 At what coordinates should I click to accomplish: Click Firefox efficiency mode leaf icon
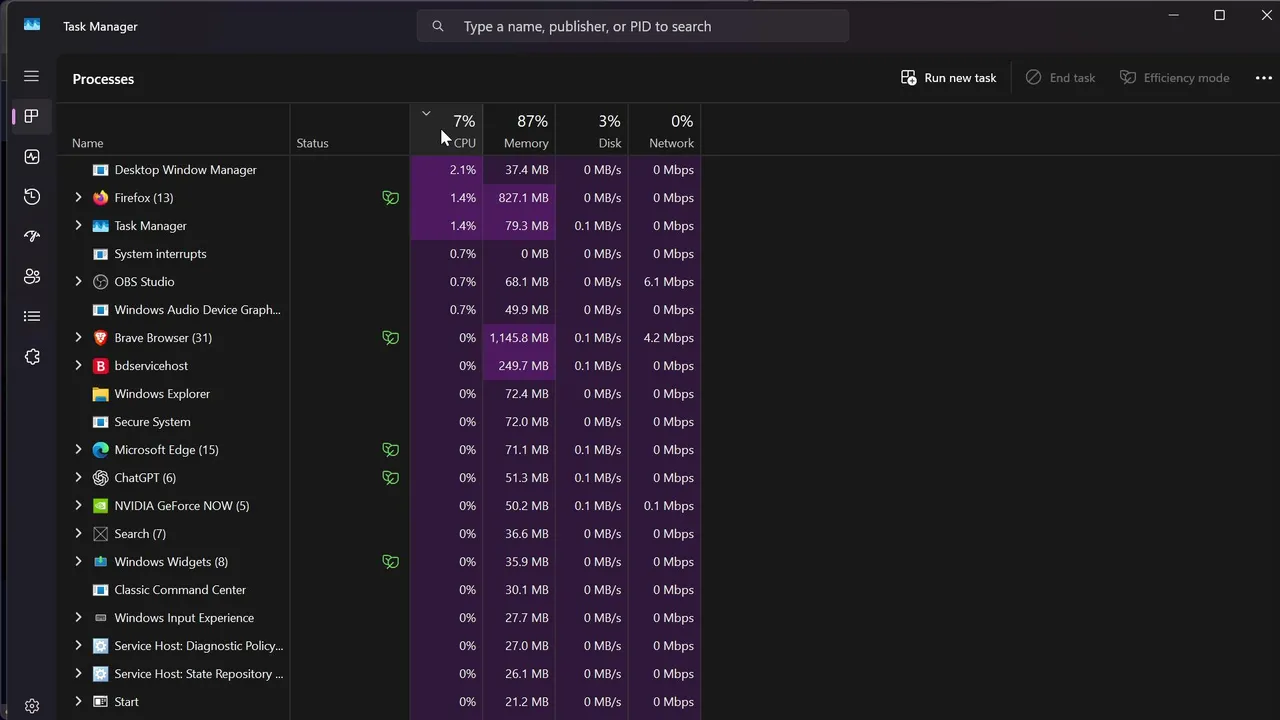390,198
